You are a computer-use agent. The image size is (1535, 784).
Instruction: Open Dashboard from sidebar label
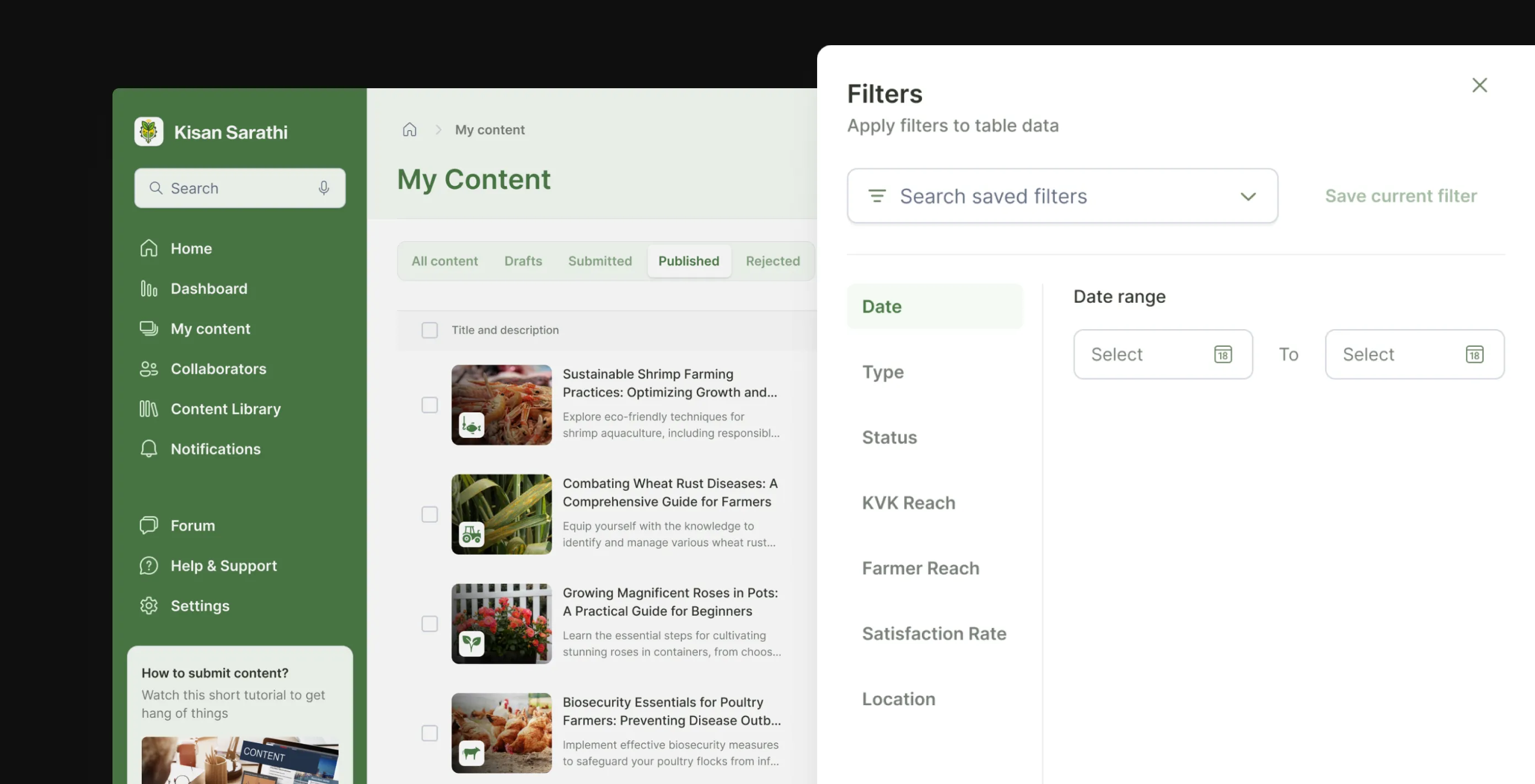tap(208, 288)
